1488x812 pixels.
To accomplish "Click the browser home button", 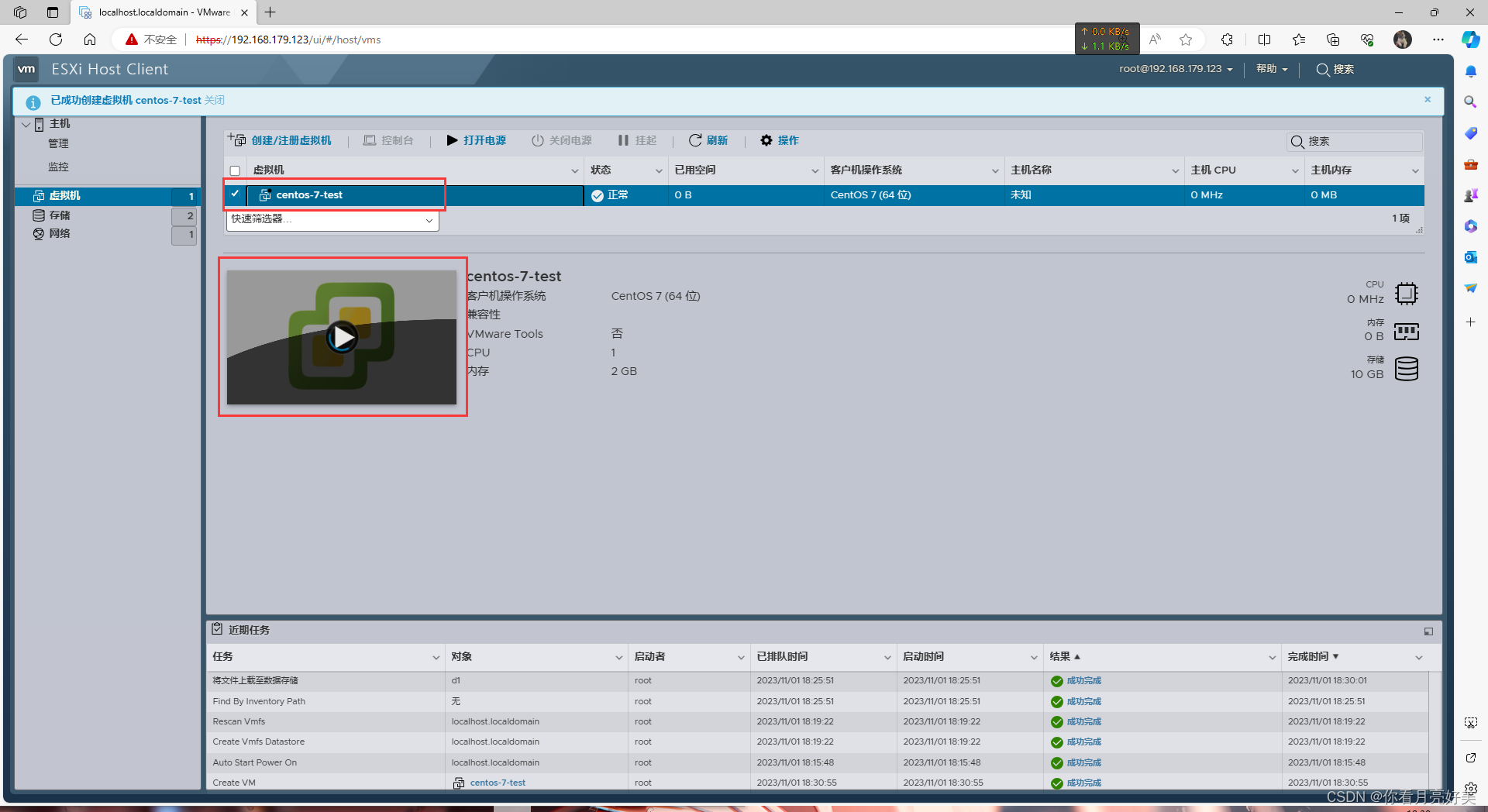I will [x=90, y=40].
